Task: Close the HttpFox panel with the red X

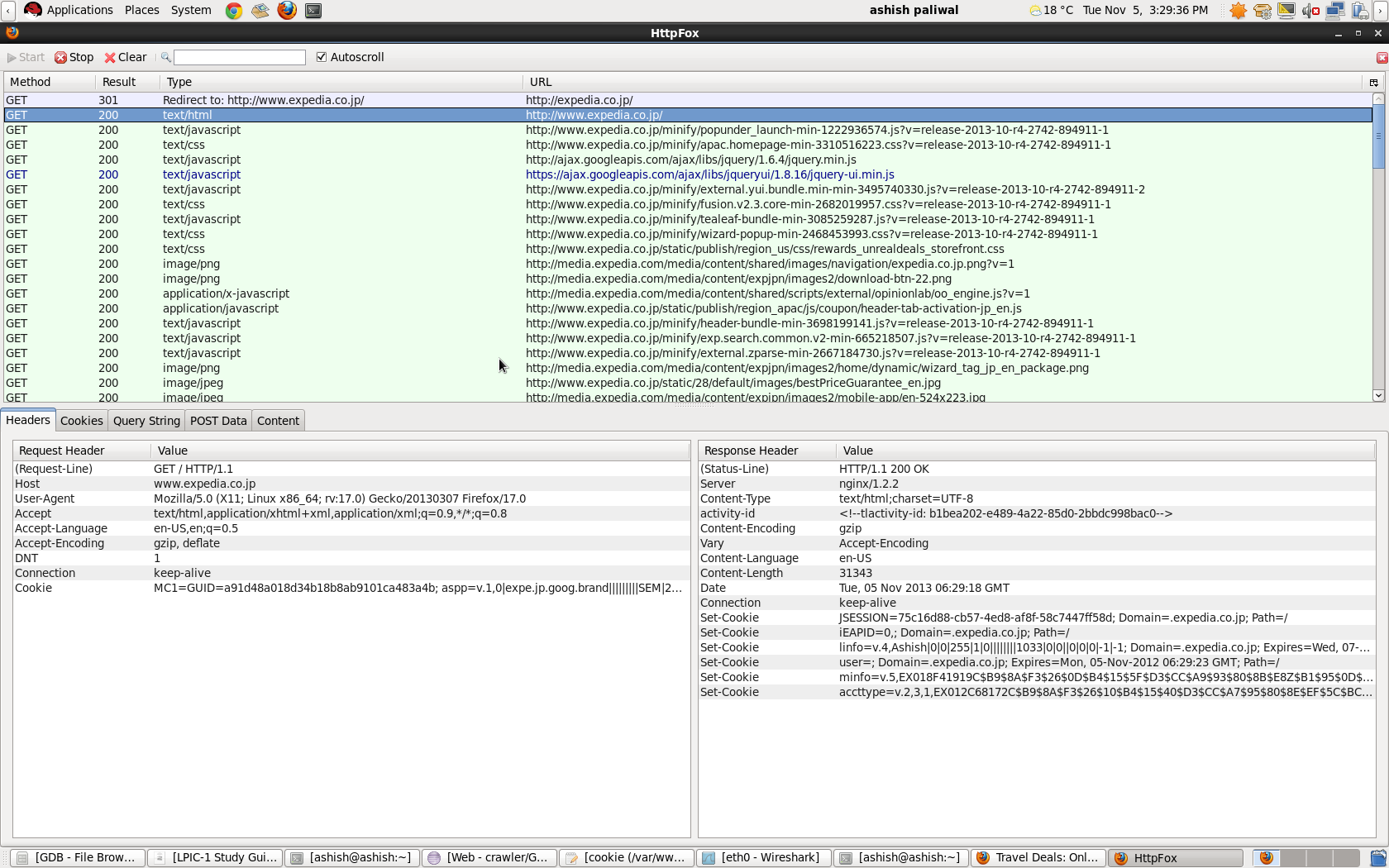Action: tap(1382, 58)
